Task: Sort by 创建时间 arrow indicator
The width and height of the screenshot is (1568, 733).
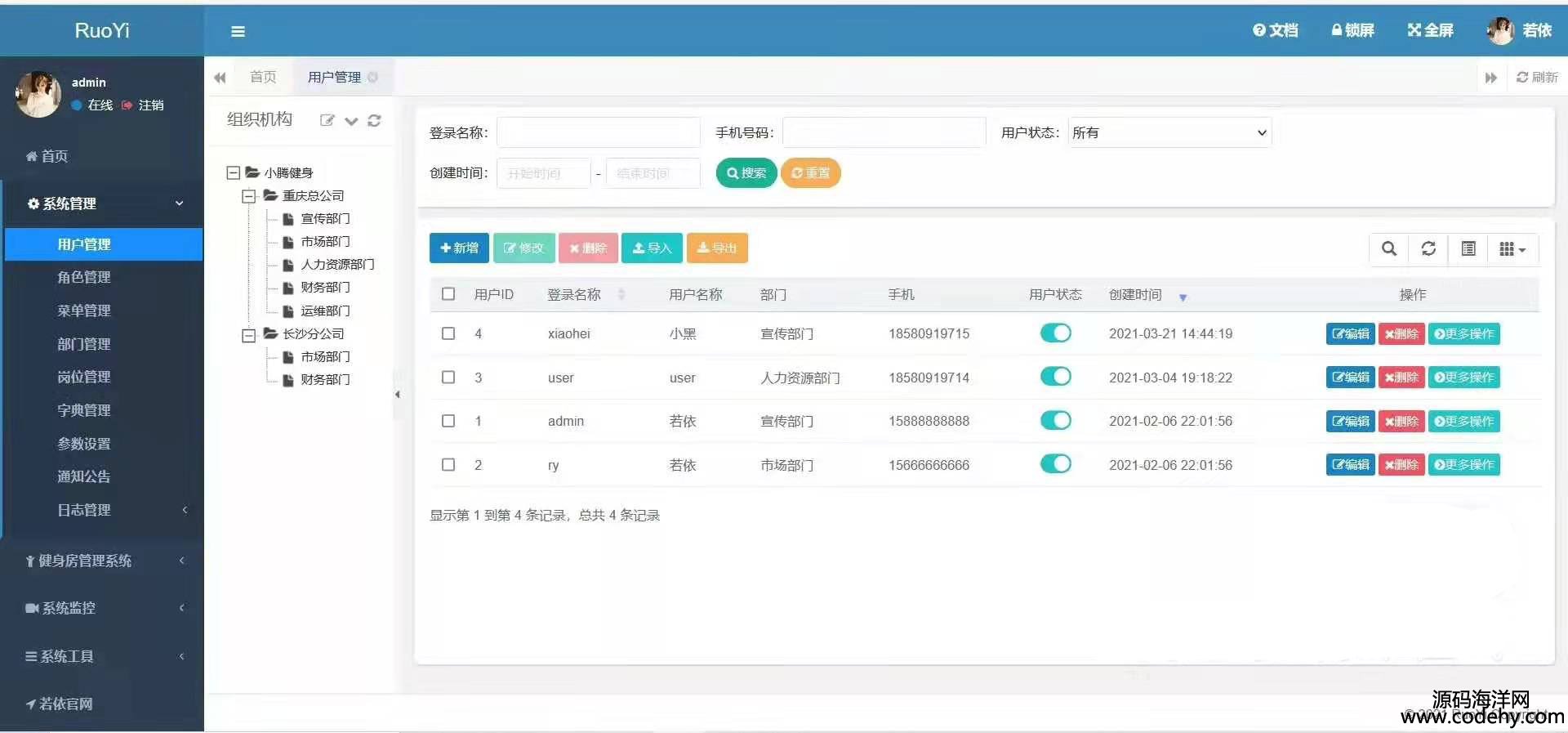Action: (x=1183, y=297)
